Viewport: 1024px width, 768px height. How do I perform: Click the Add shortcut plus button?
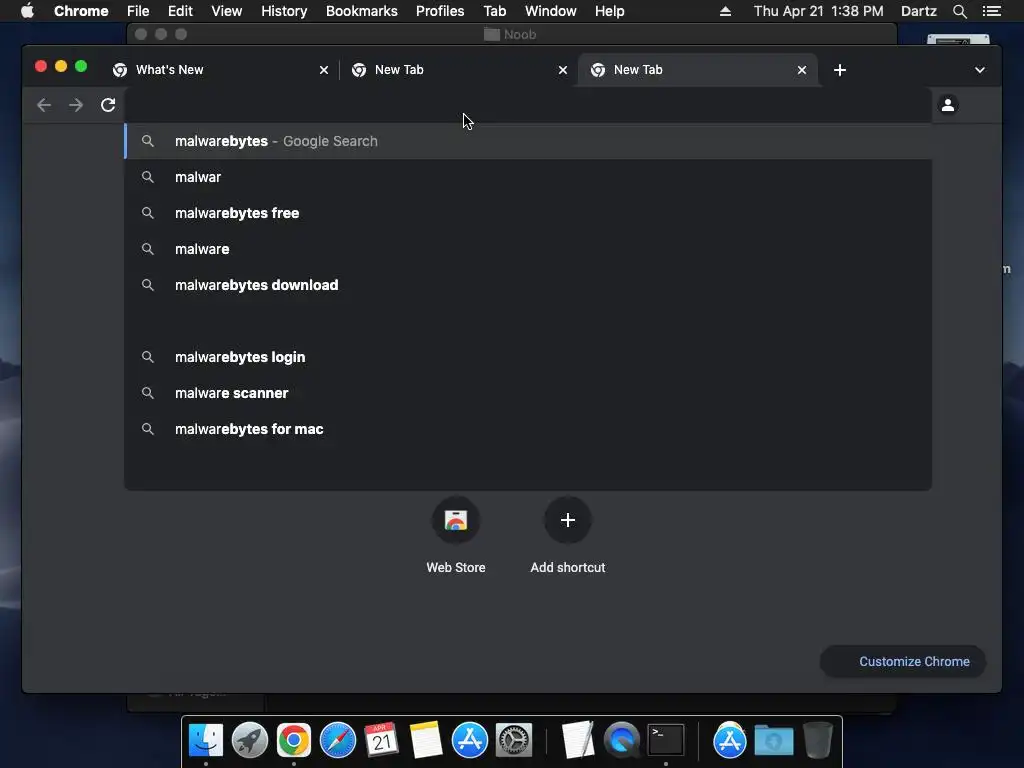(568, 520)
